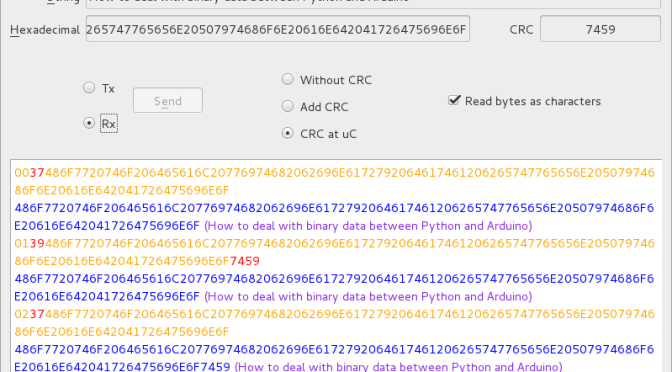Screen dimensions: 672x372
Task: Click the log line starting with 0139
Action: point(334,252)
